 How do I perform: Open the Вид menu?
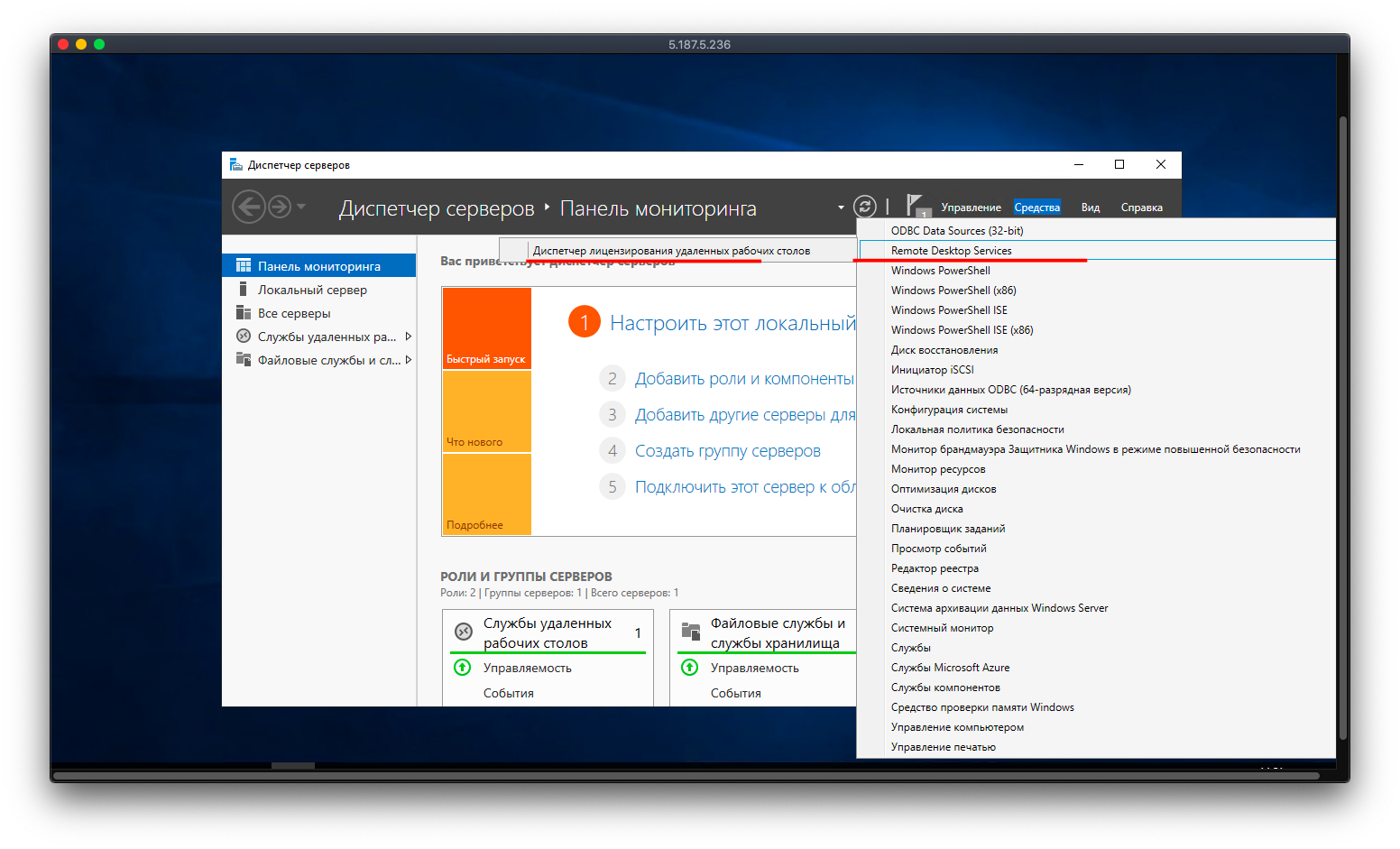(x=1091, y=208)
